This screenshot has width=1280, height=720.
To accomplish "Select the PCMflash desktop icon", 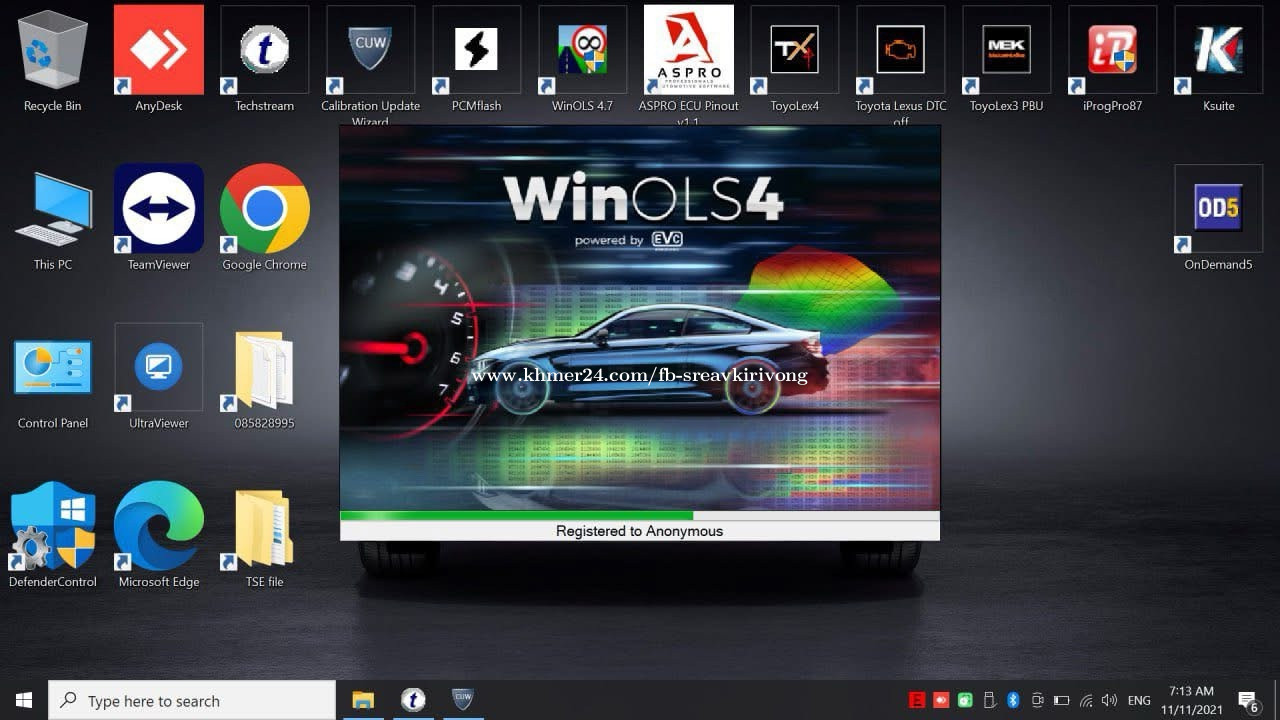I will pyautogui.click(x=477, y=61).
